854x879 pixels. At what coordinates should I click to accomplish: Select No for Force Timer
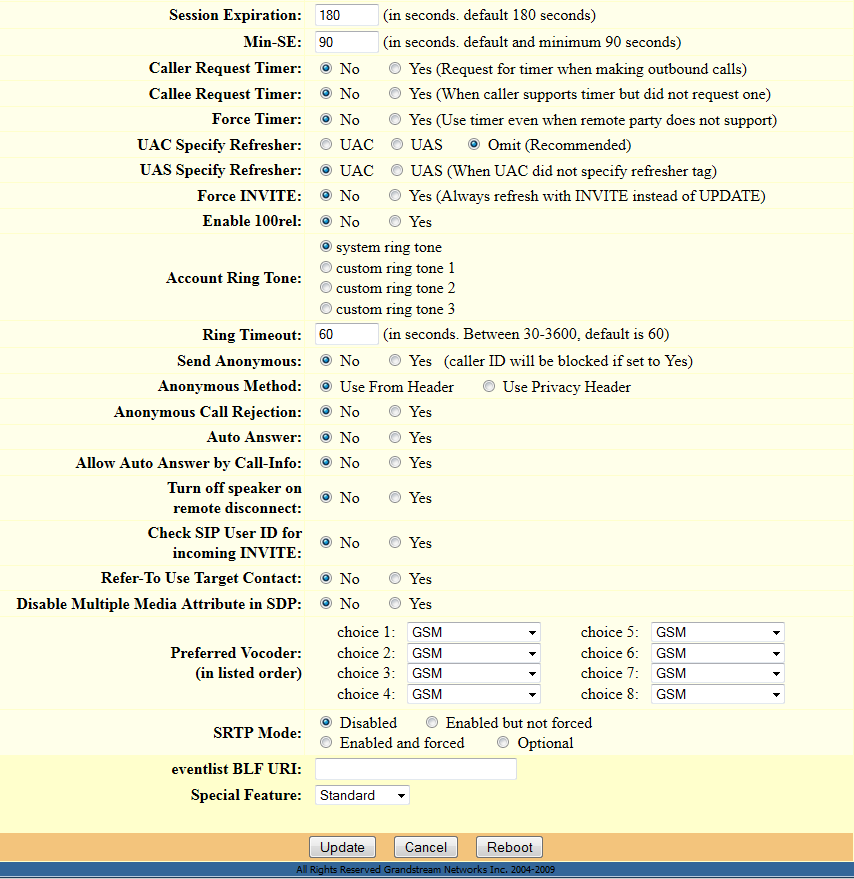tap(326, 119)
